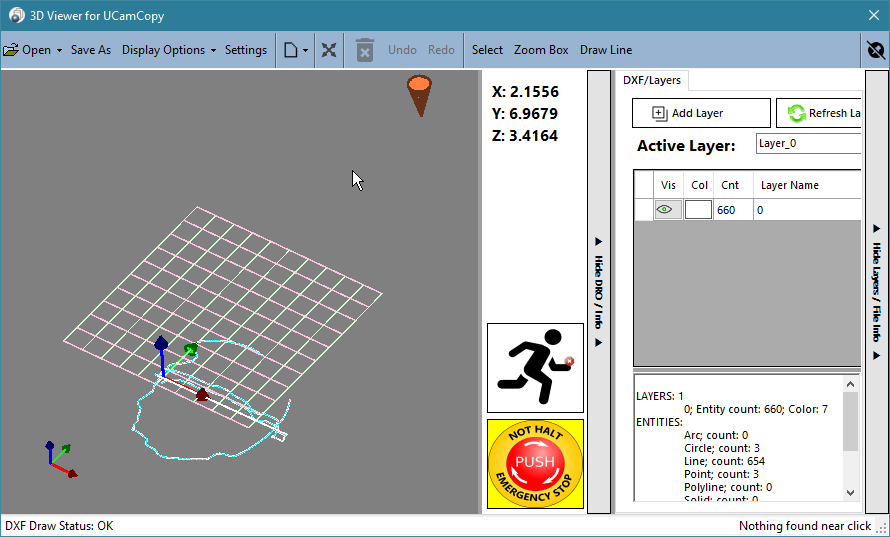Select the layer name cell 0
890x537 pixels.
(807, 210)
